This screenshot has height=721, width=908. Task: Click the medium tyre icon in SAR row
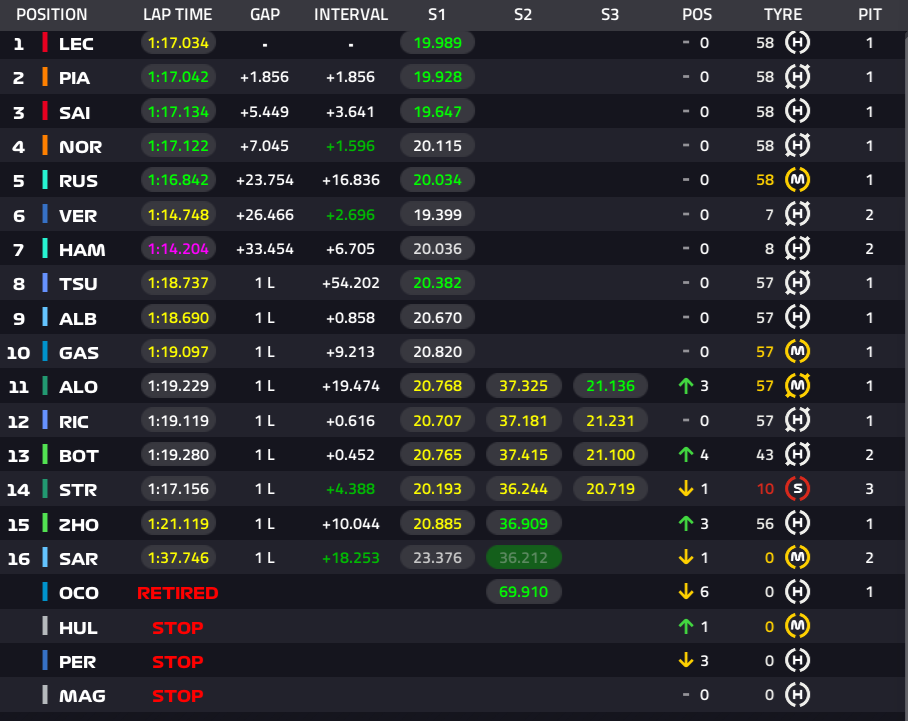797,558
